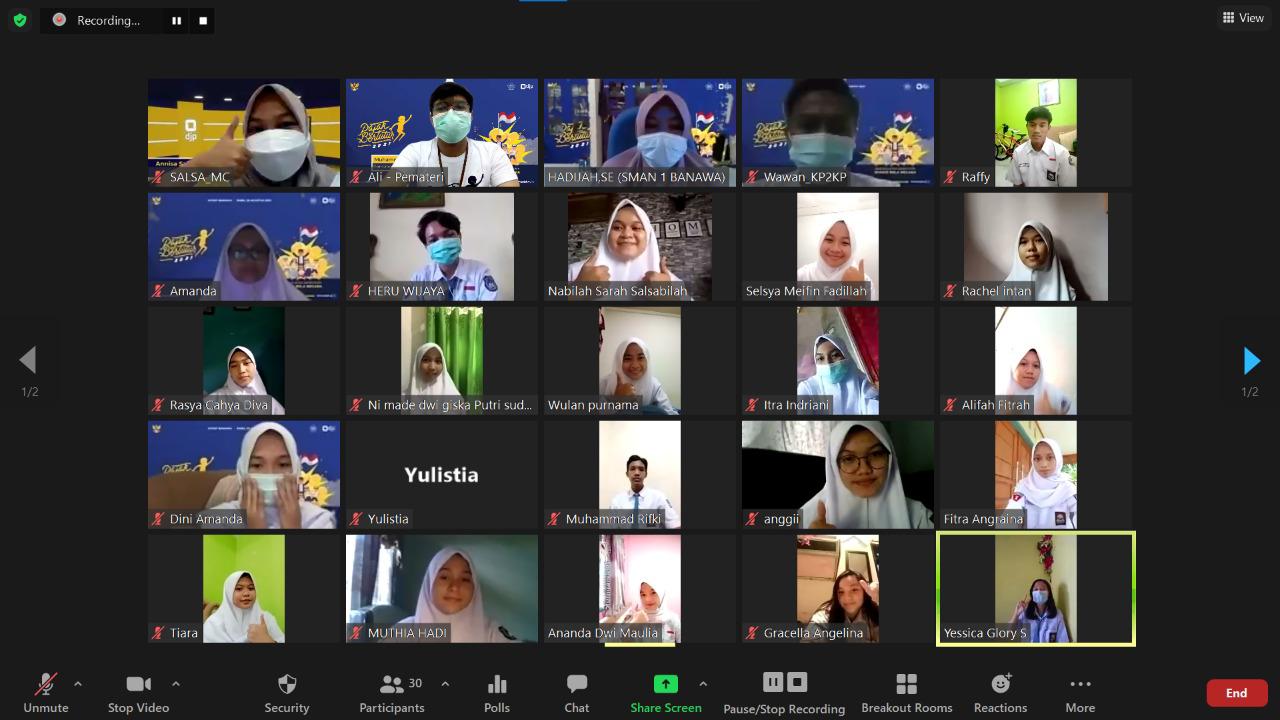Go to next page of participants

[x=1251, y=361]
